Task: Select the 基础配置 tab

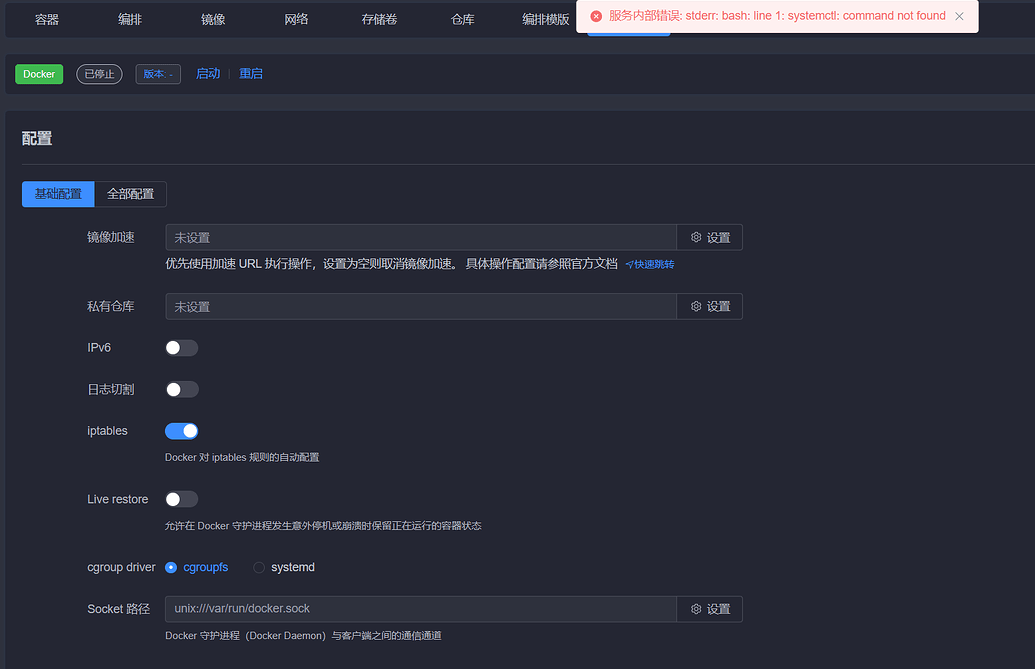Action: [58, 194]
